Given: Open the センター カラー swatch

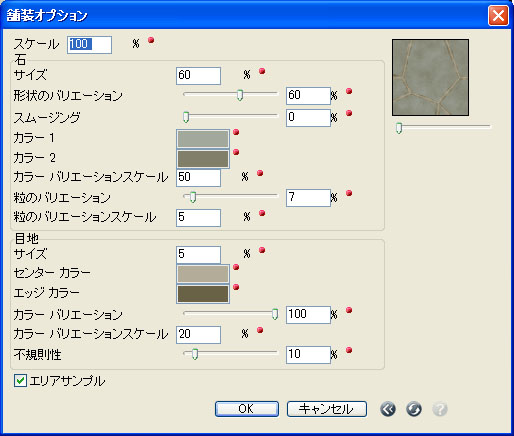Looking at the screenshot, I should tap(203, 274).
